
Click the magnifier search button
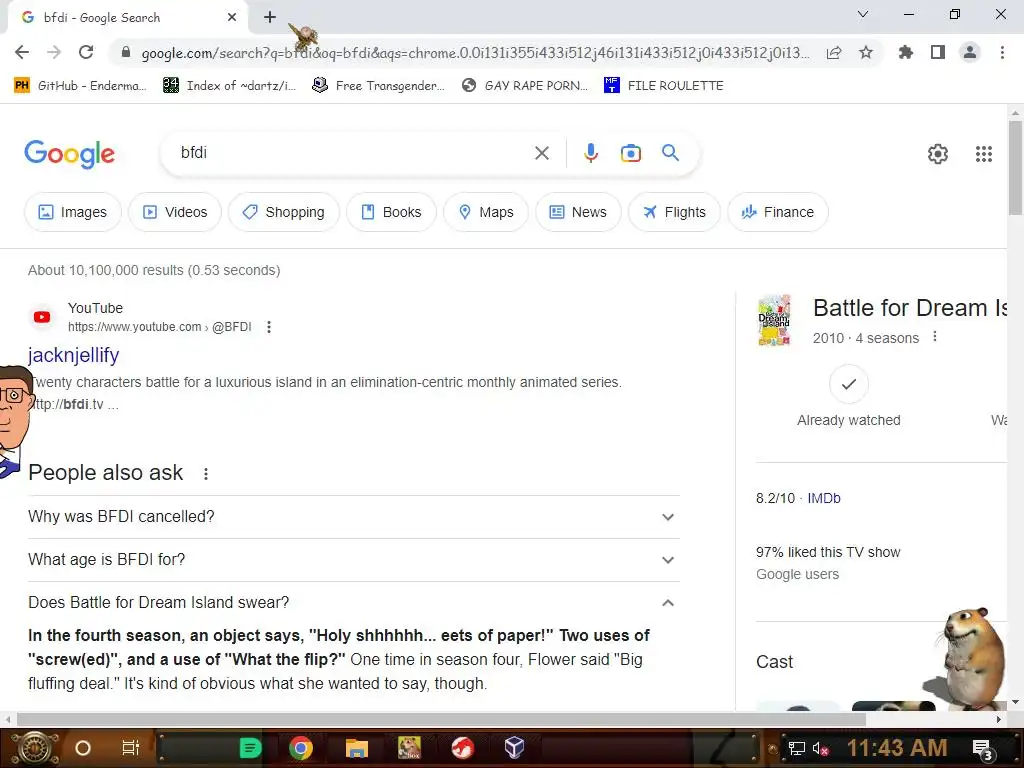pos(670,153)
